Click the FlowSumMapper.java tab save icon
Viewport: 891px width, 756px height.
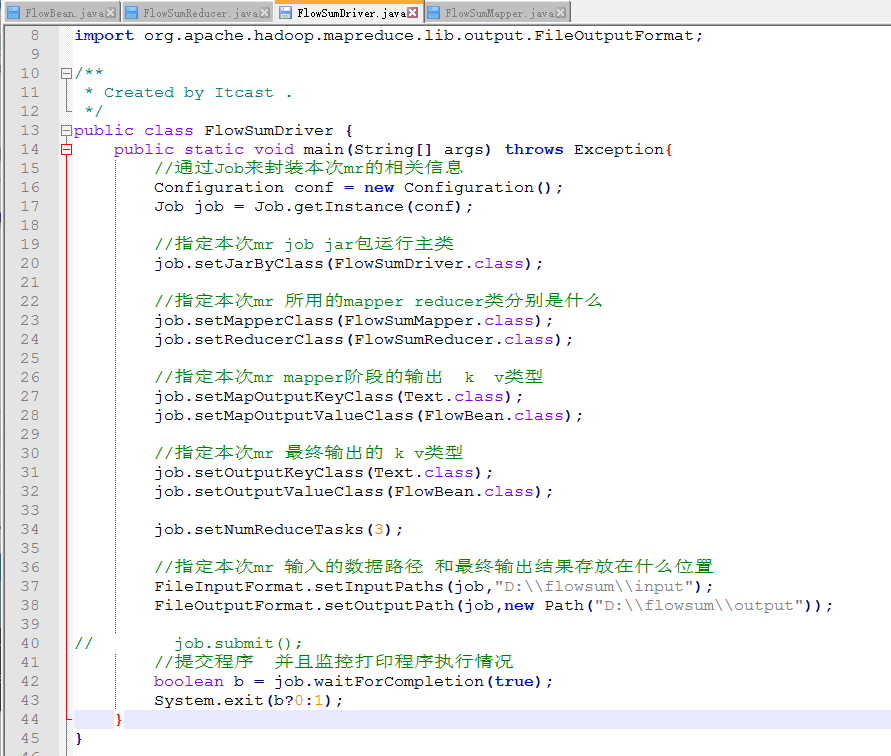tap(434, 13)
